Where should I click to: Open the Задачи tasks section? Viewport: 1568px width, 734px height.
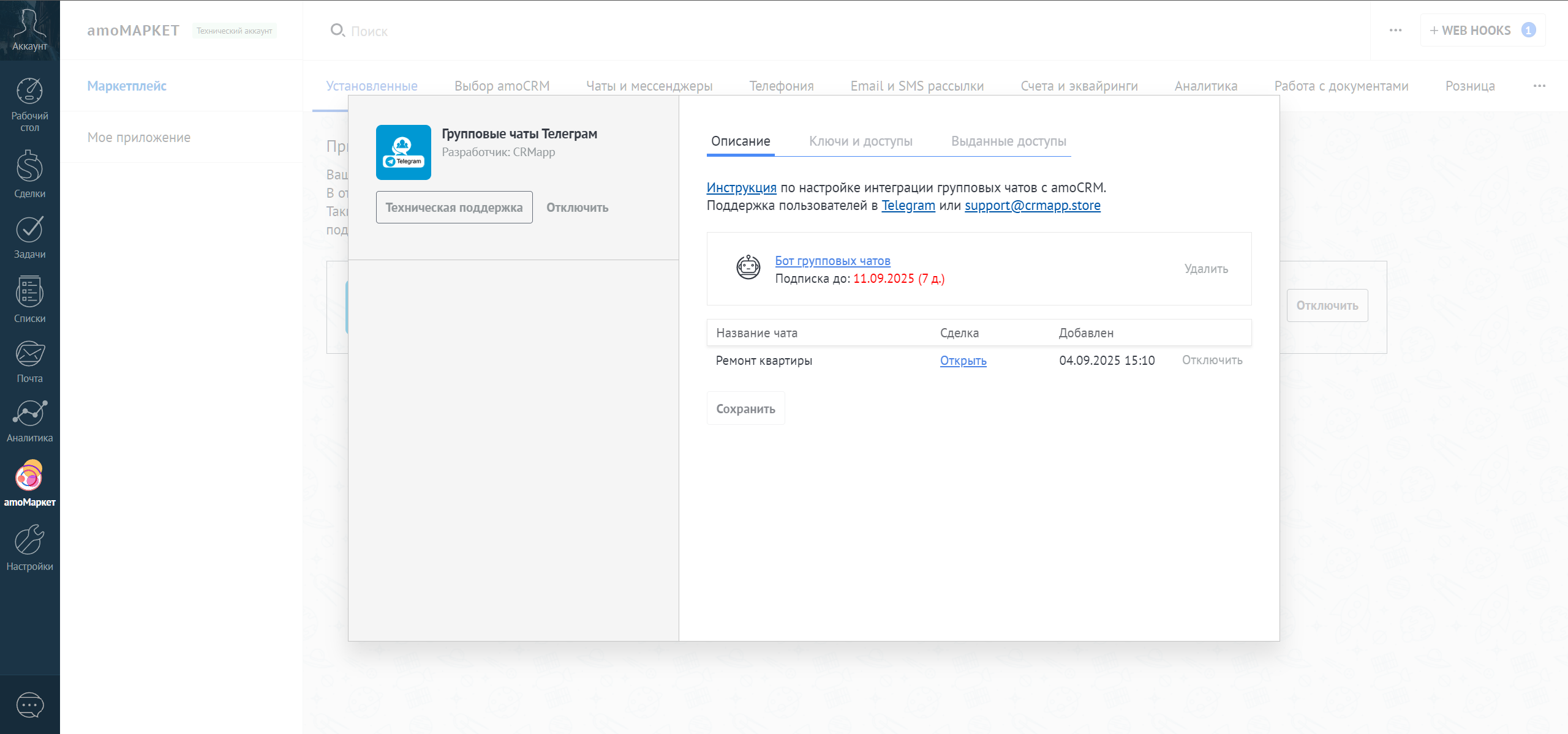pos(29,238)
